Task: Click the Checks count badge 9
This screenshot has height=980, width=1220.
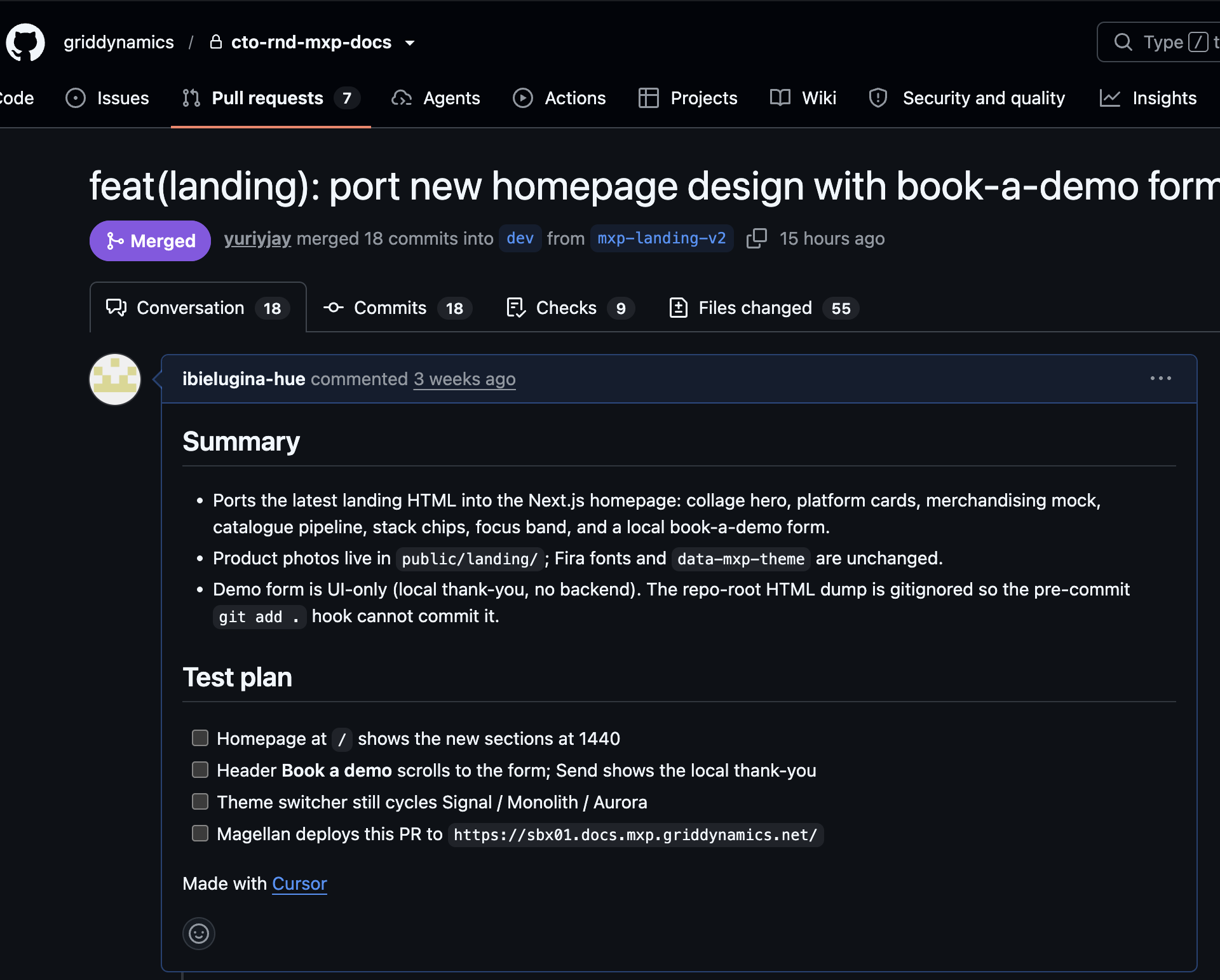Action: (x=621, y=308)
